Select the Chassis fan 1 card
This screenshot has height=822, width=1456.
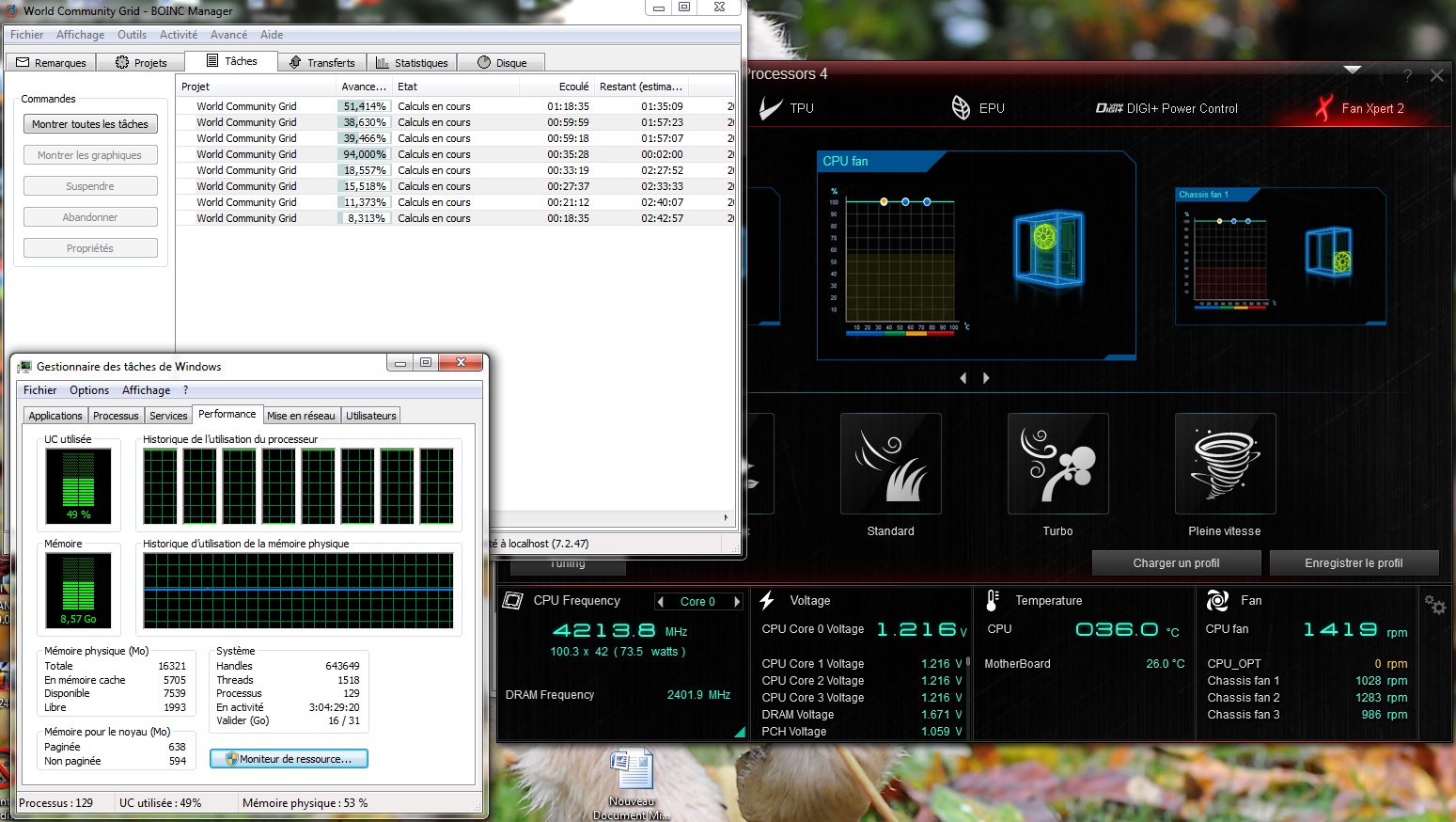pos(1280,256)
